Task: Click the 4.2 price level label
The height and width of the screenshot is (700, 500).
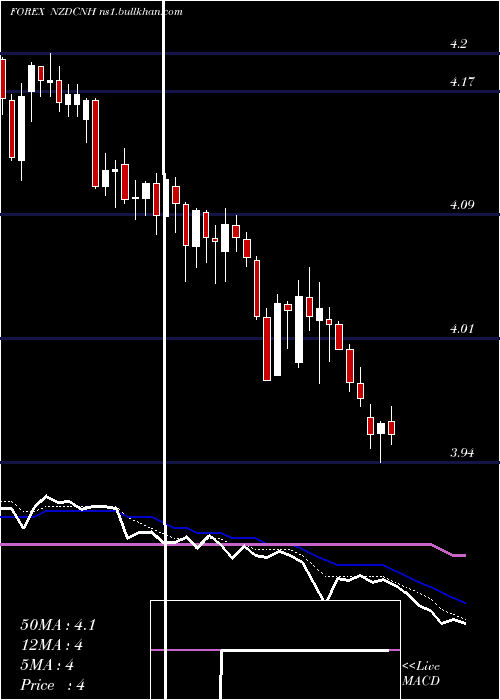Action: [x=458, y=44]
